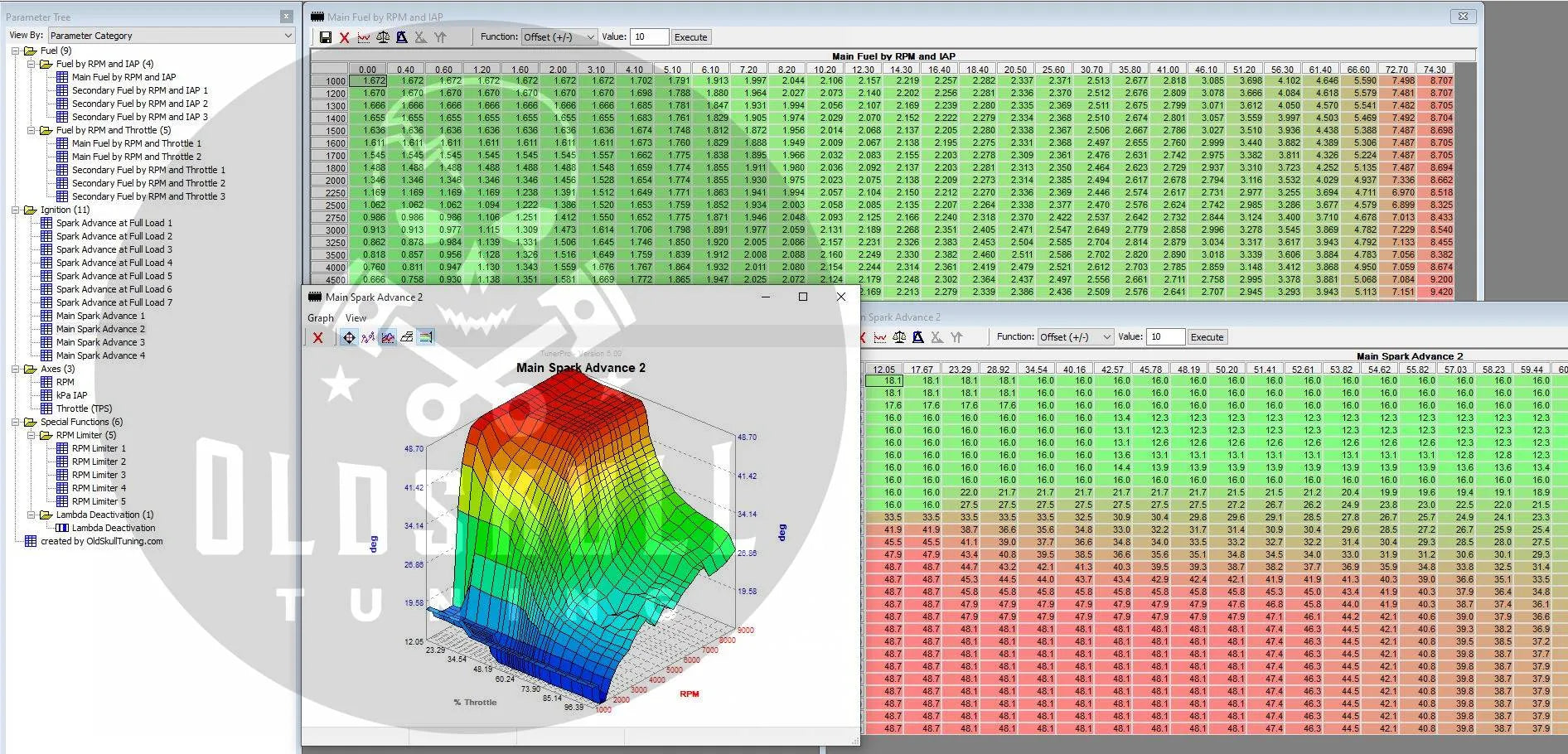Toggle the colored lines legend button in graph toolbar
Viewport: 1568px width, 754px height.
coord(426,337)
